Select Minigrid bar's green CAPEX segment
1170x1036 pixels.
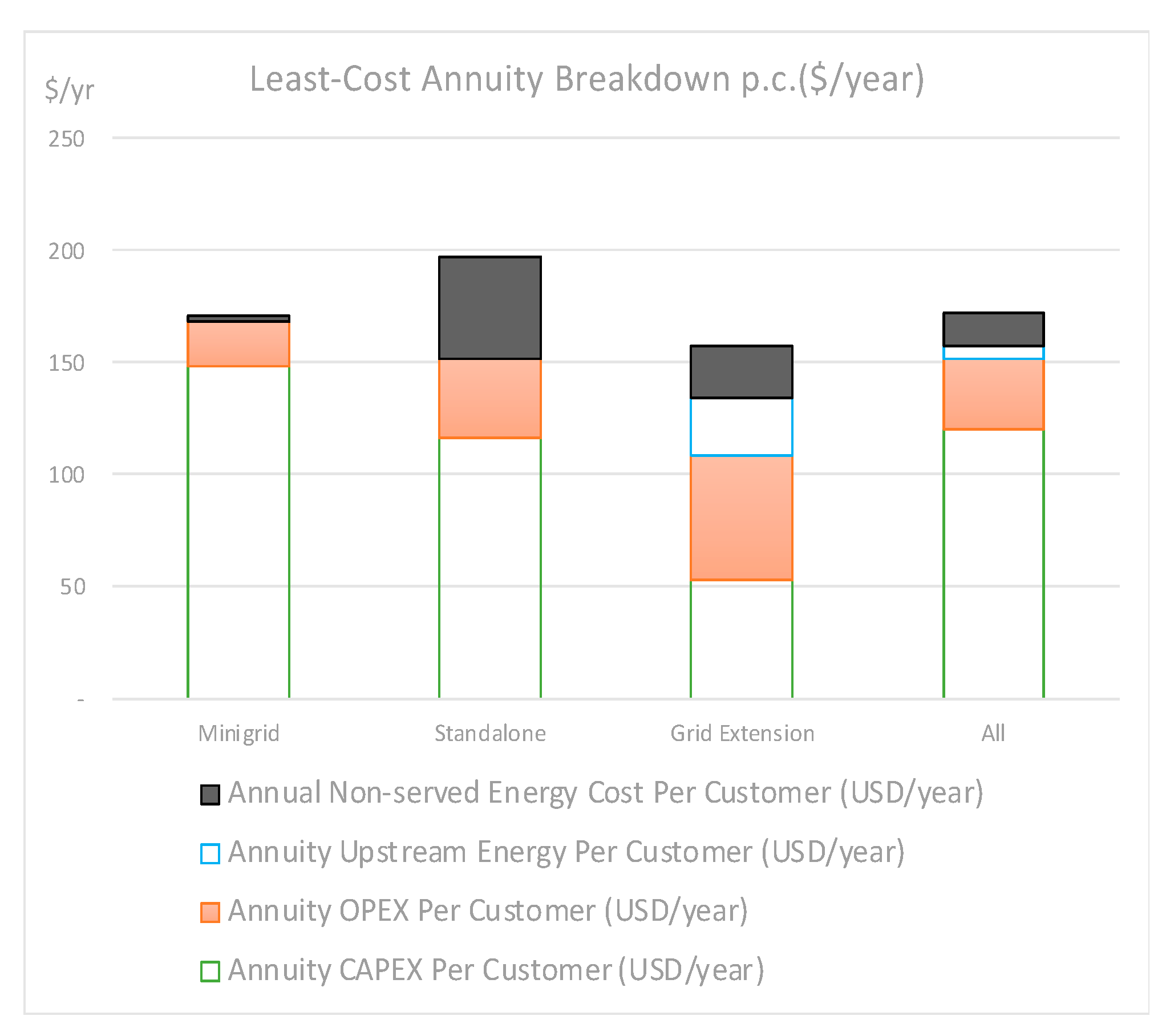click(x=238, y=532)
